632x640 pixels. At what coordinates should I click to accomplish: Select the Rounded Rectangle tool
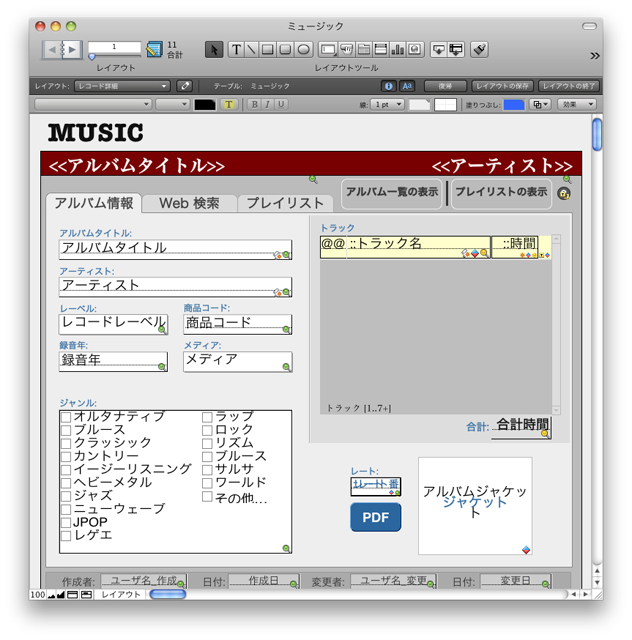pos(285,50)
